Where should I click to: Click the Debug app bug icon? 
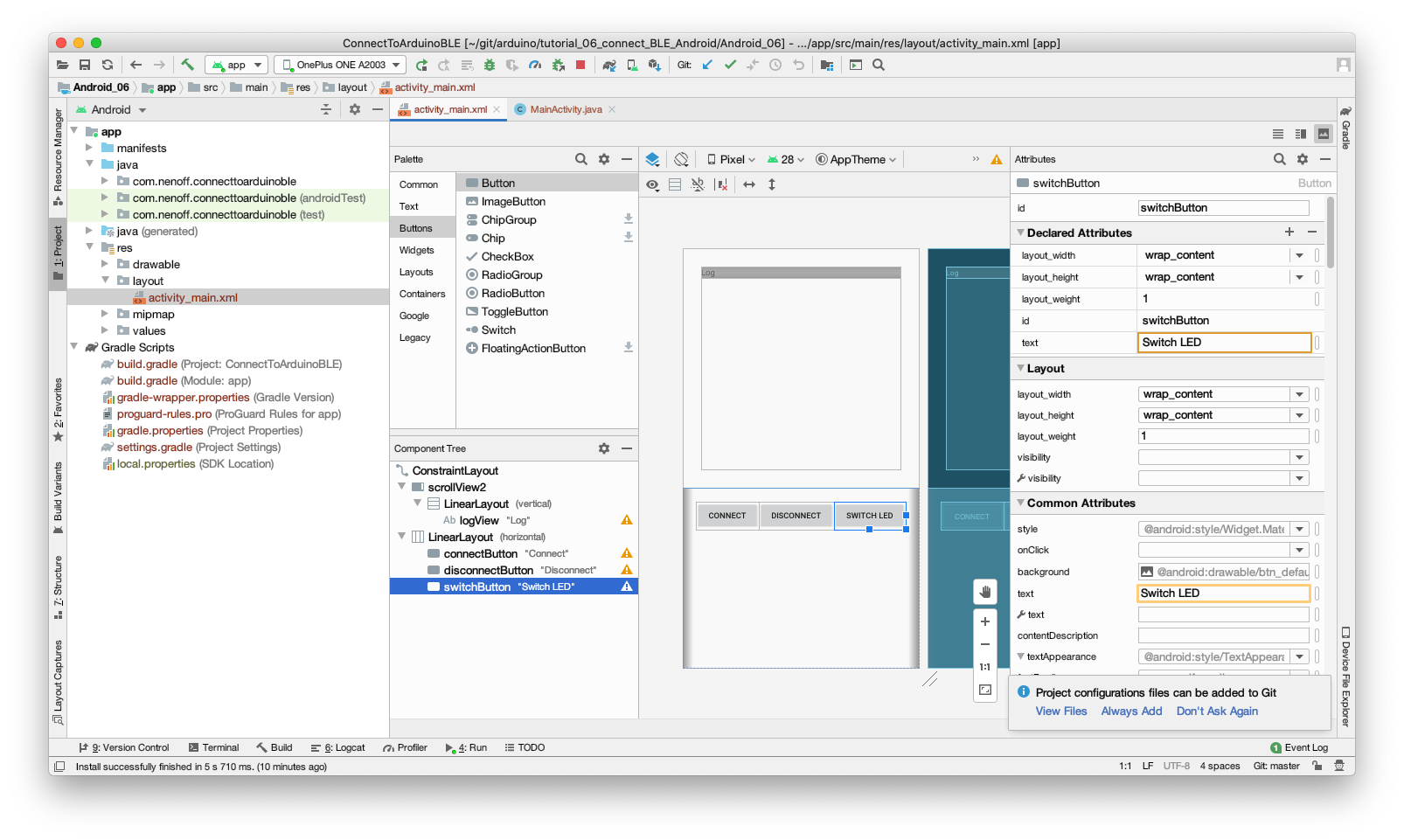tap(490, 65)
